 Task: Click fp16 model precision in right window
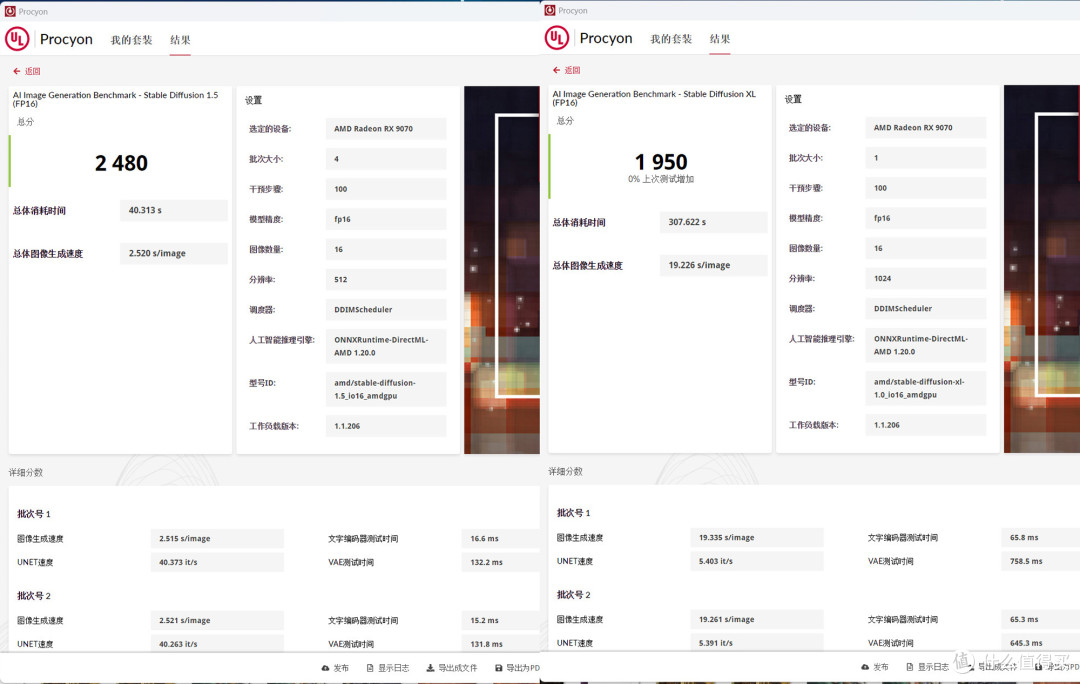926,218
